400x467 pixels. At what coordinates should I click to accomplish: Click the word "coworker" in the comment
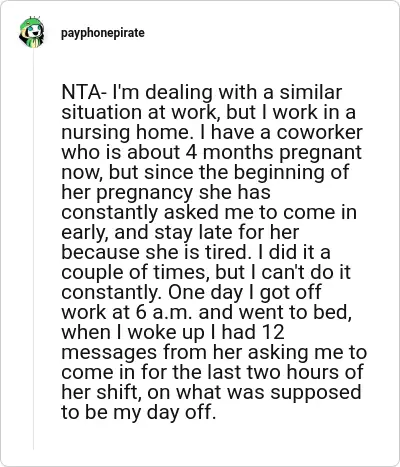pyautogui.click(x=319, y=132)
